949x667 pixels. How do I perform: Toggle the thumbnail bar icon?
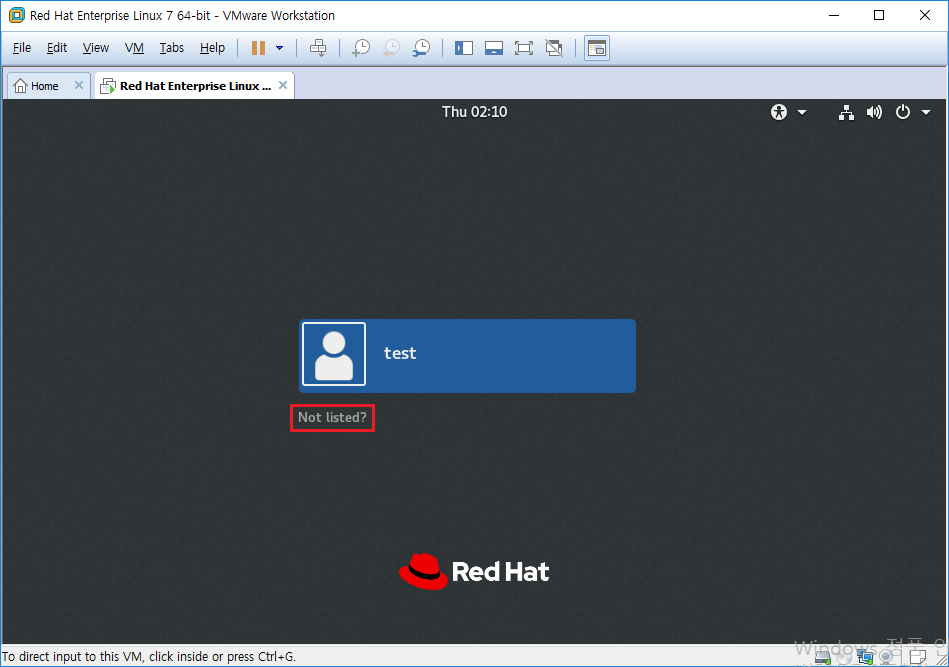pyautogui.click(x=494, y=48)
